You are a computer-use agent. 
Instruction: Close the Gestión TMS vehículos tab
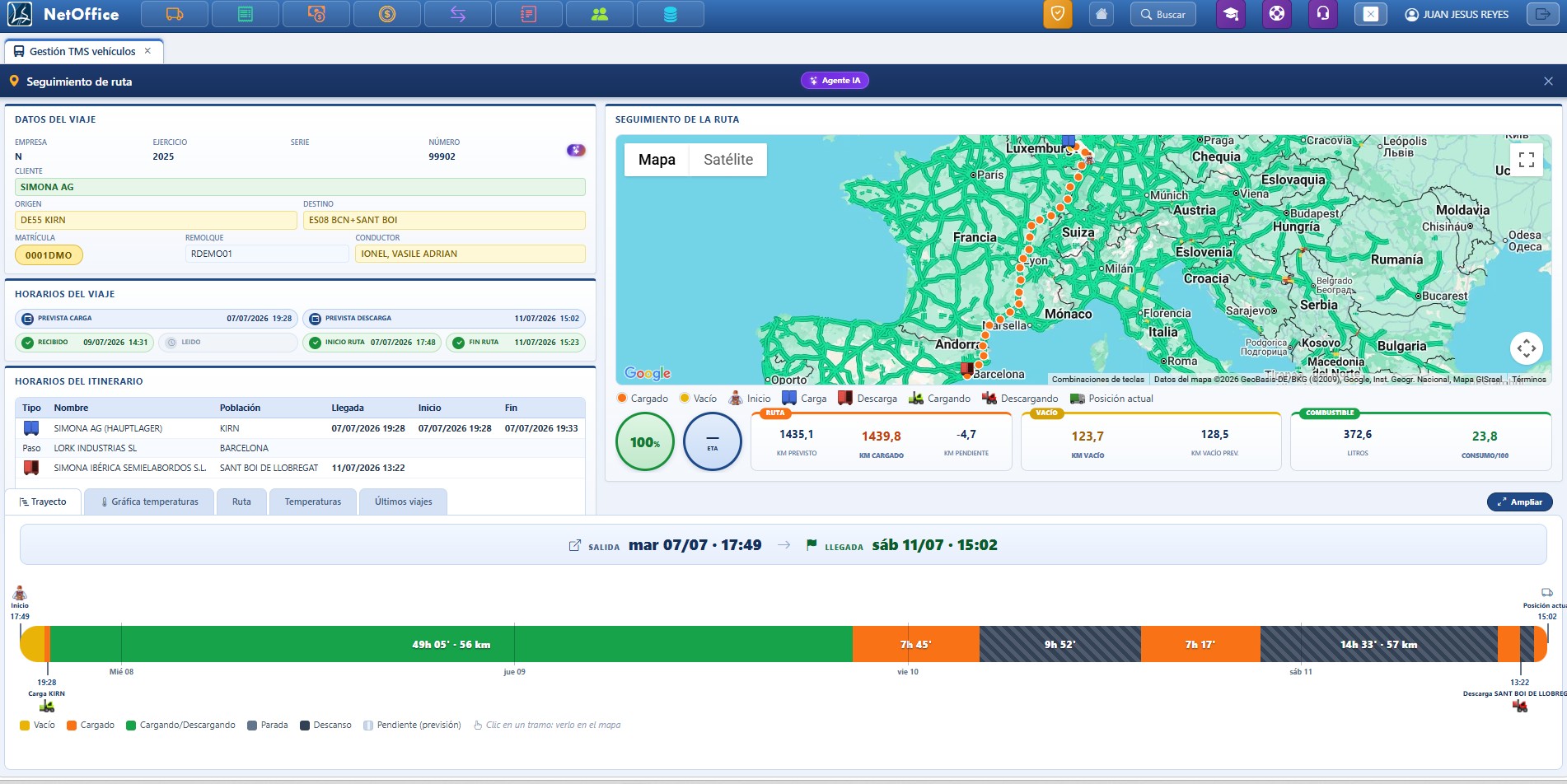point(147,51)
